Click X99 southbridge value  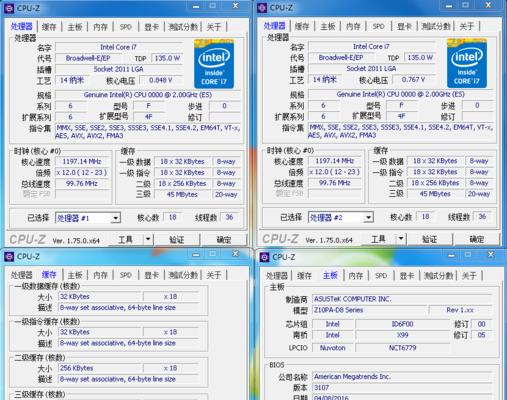coord(403,335)
